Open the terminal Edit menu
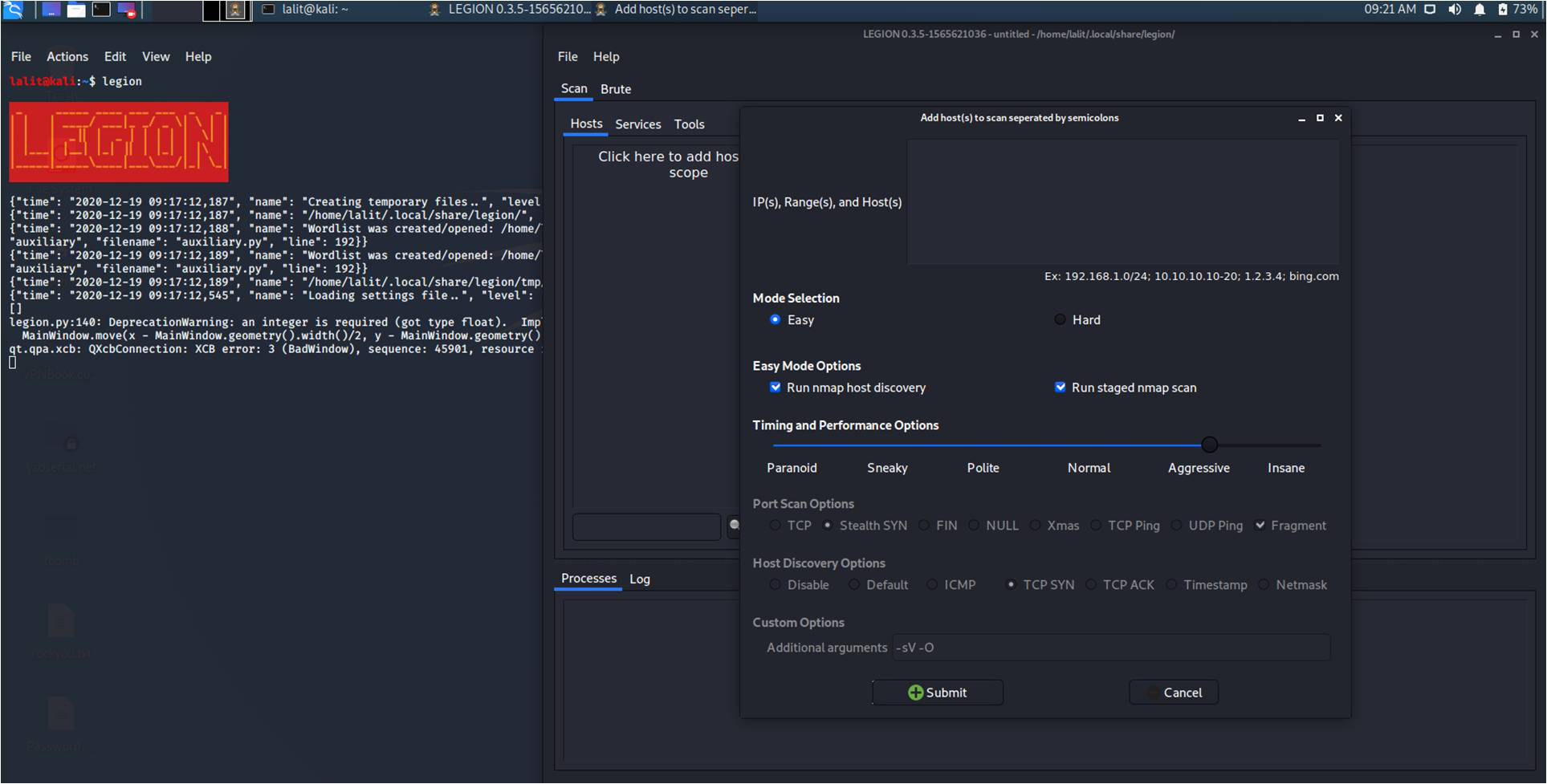The image size is (1547, 784). coord(115,57)
